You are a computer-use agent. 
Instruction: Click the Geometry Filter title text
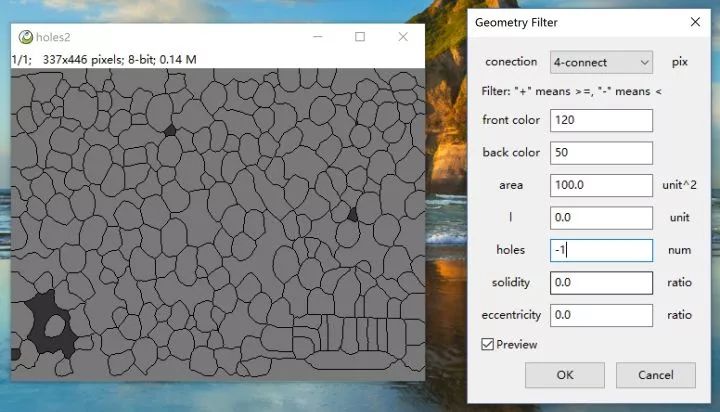tap(516, 23)
